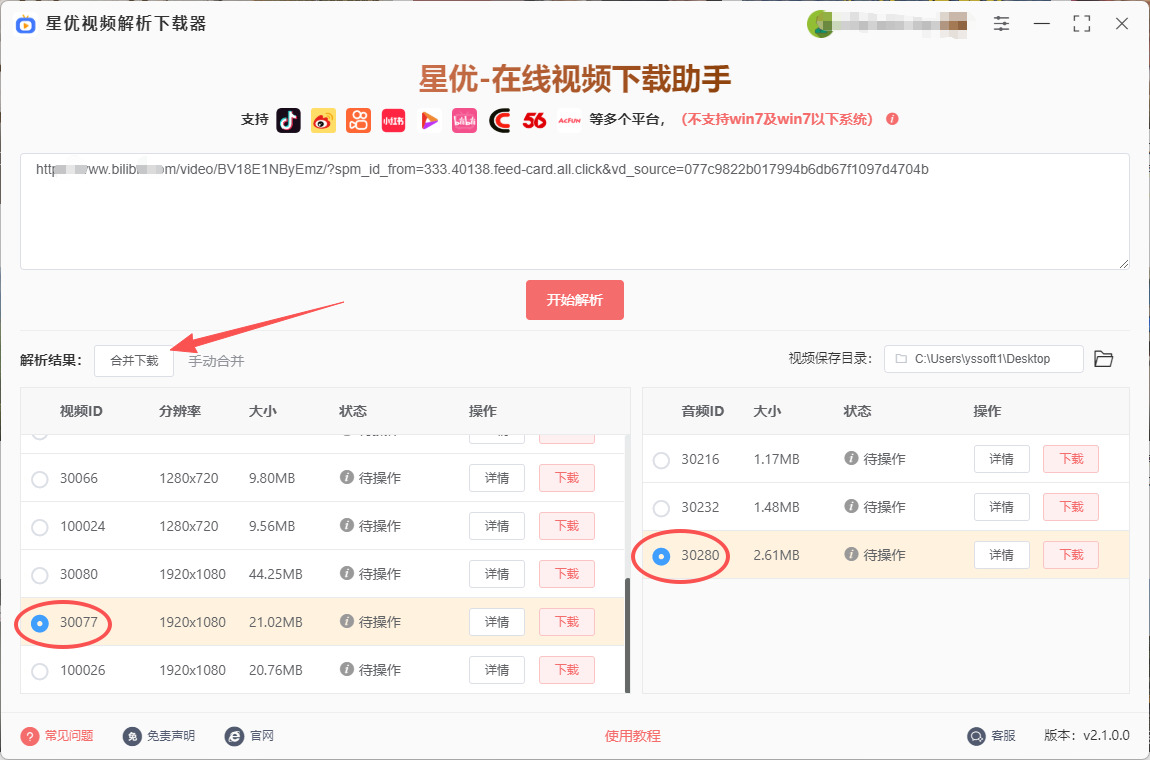Click the 分辨率 column header
The image size is (1150, 760).
180,412
